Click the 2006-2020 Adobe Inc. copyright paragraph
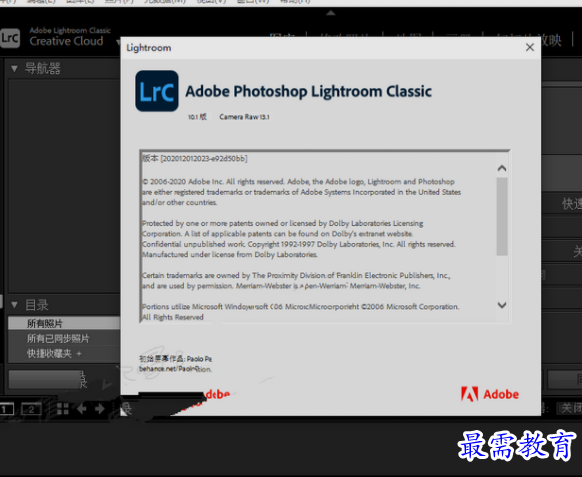 [301, 192]
